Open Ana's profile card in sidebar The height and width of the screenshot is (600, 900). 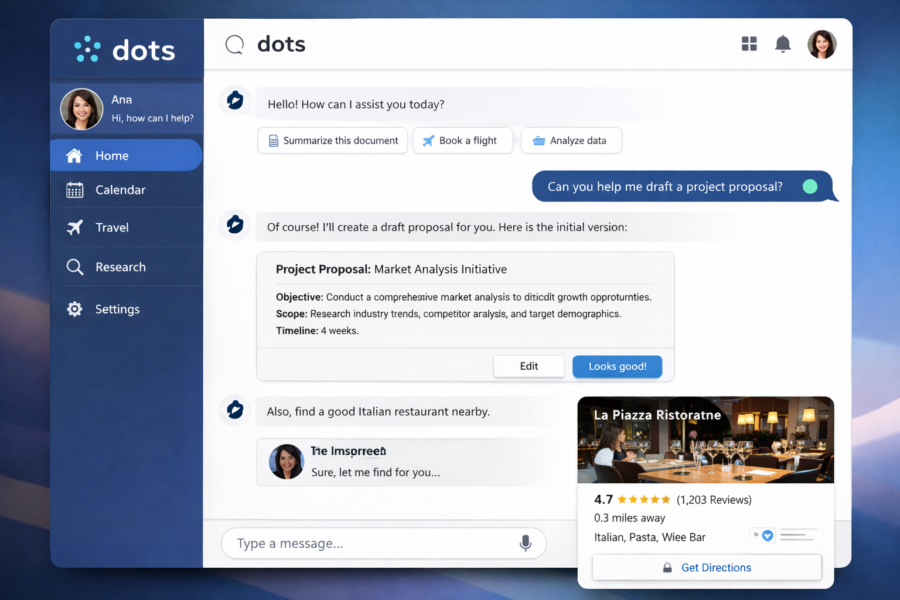coord(127,109)
